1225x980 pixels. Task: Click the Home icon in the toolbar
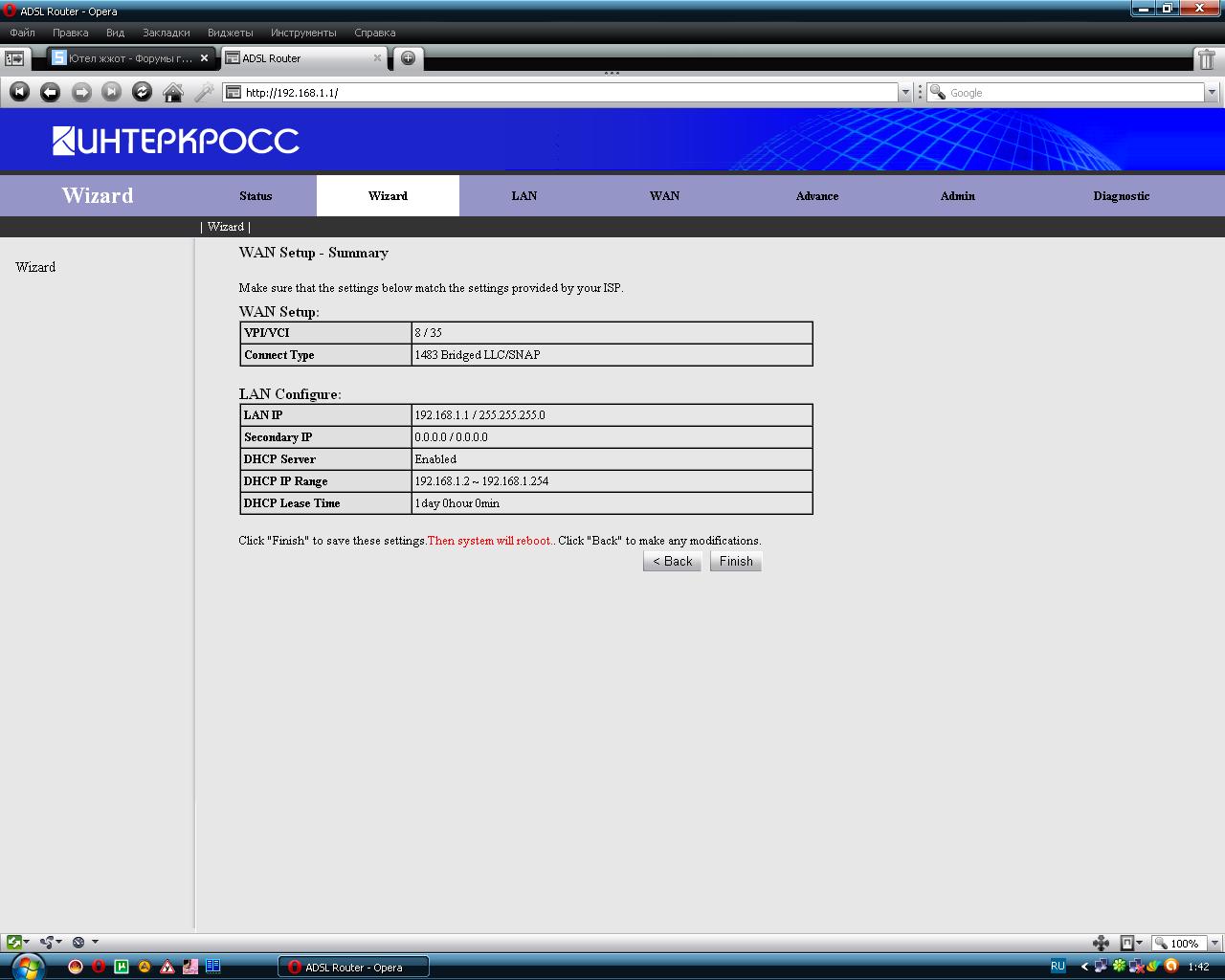click(173, 92)
